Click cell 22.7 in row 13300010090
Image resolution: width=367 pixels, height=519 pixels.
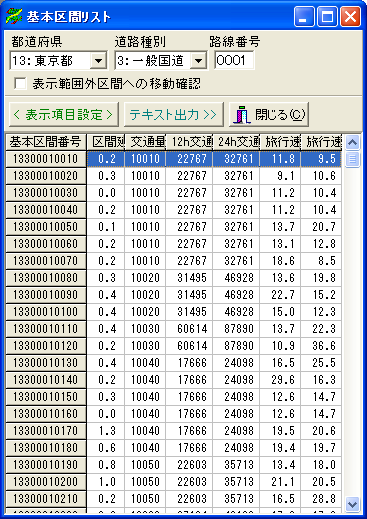280,295
